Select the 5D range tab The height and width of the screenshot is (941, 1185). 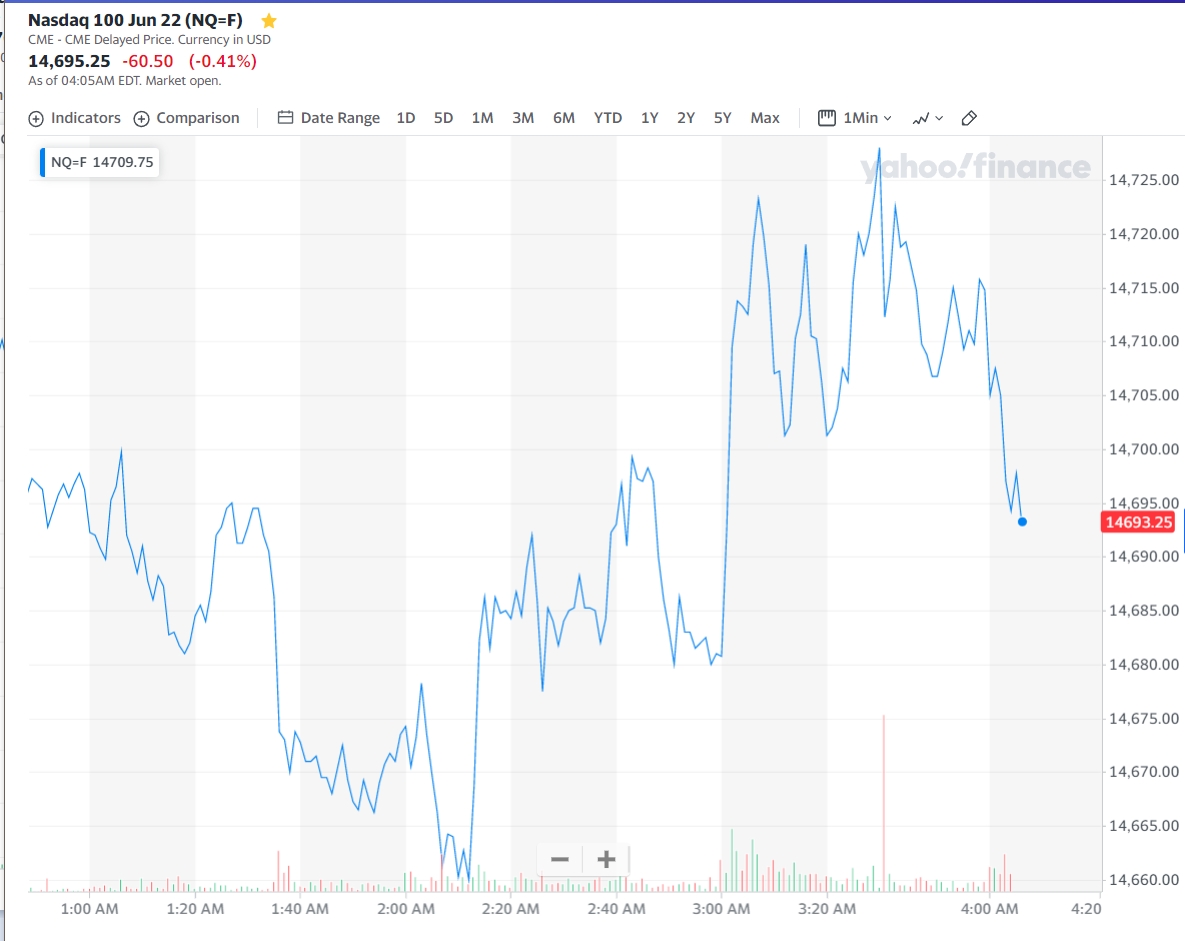(x=444, y=118)
